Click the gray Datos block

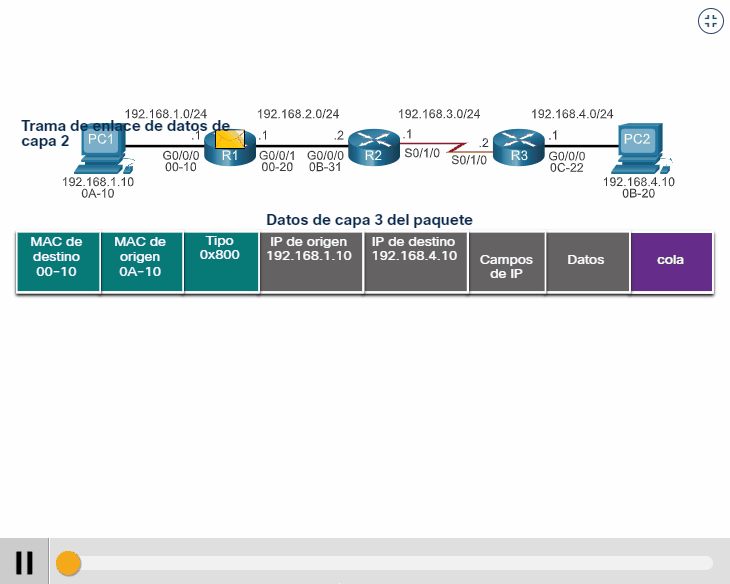pyautogui.click(x=587, y=262)
